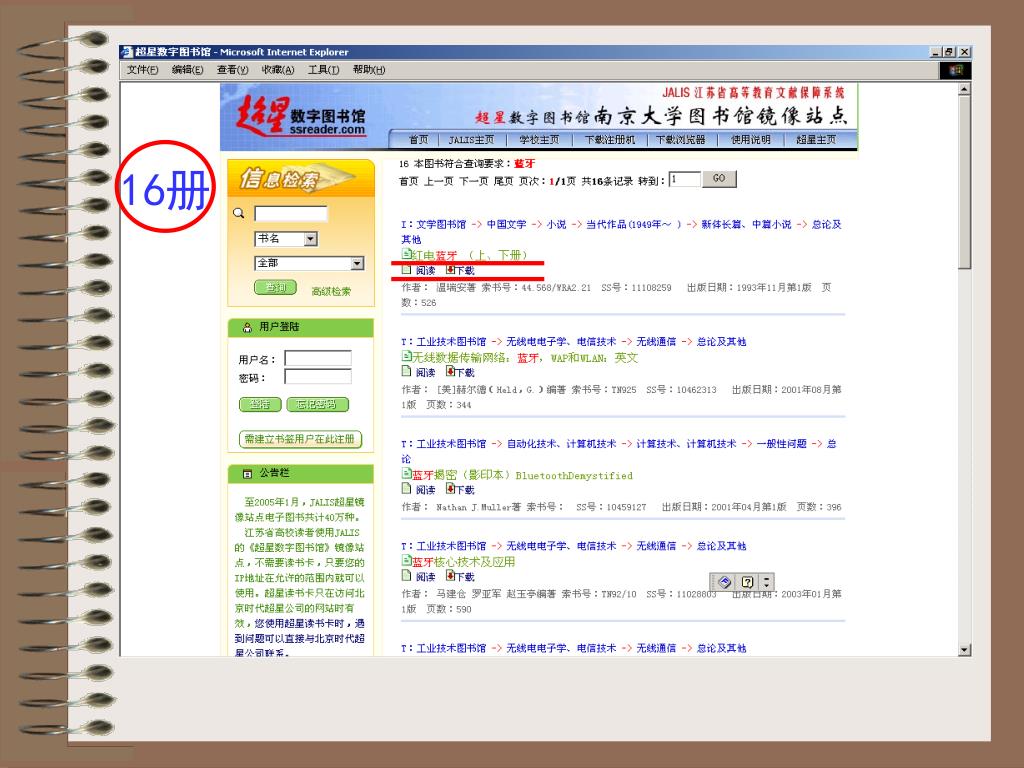Click the 下一页 pagination link

coord(473,181)
